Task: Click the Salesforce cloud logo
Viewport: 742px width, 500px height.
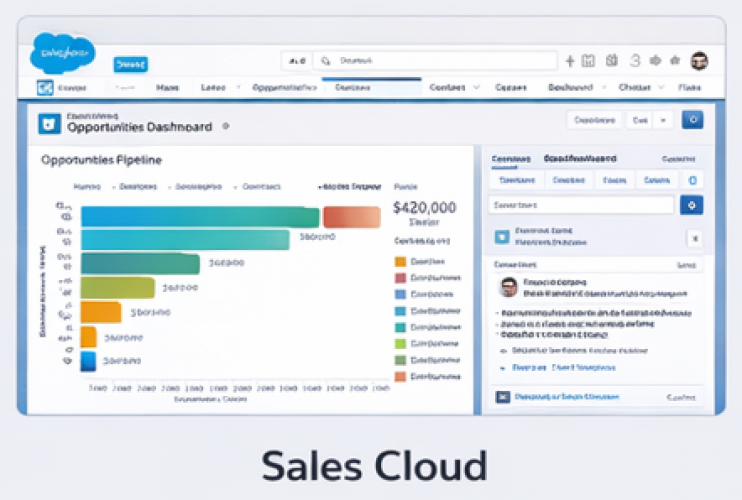Action: click(62, 53)
